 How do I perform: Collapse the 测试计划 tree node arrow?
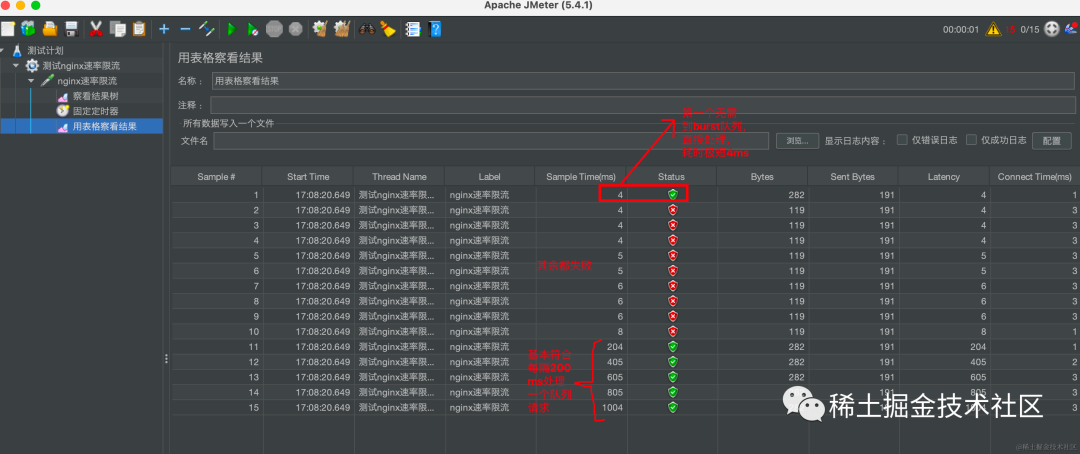click(3, 51)
